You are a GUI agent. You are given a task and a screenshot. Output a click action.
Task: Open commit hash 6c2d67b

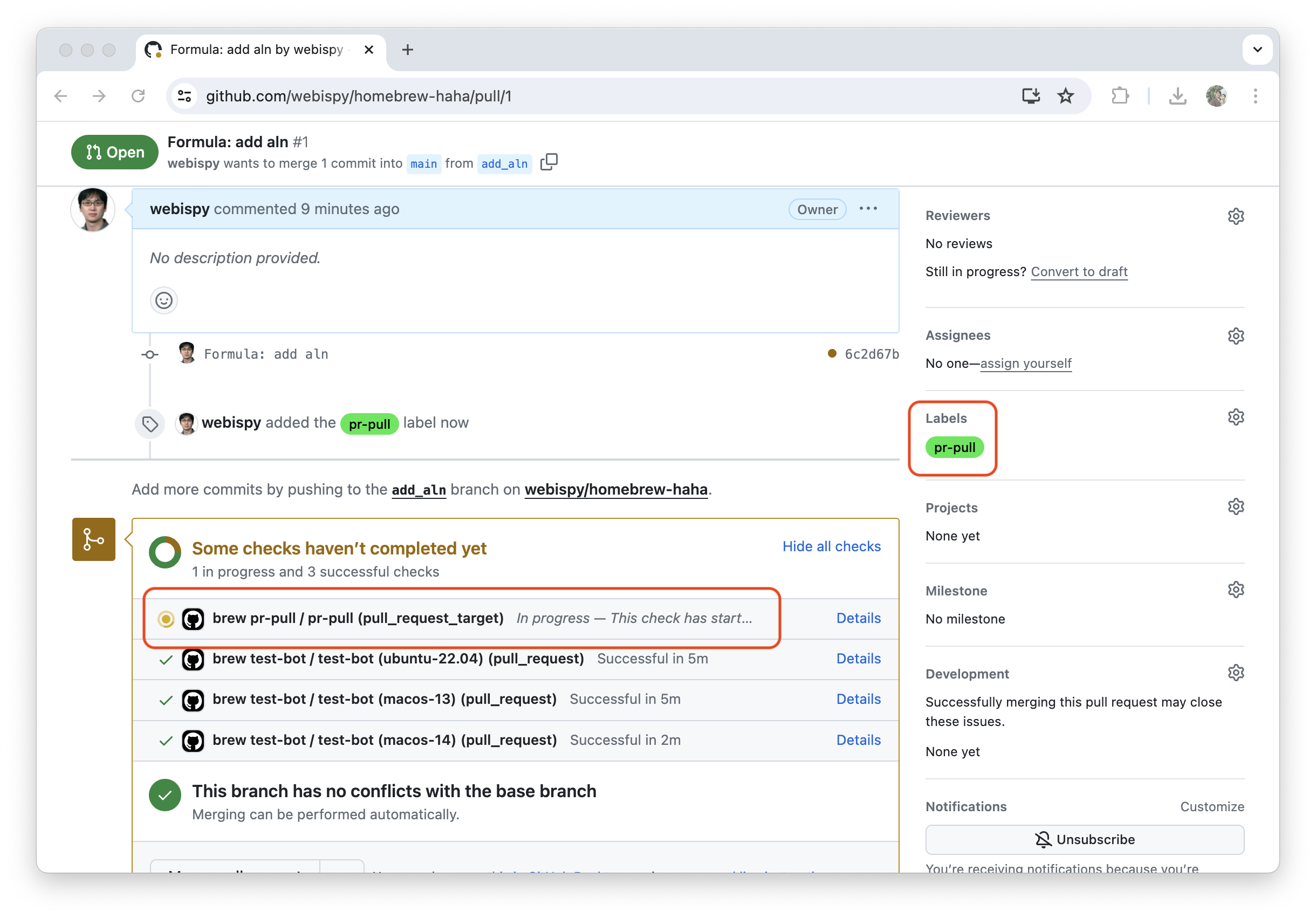tap(871, 354)
